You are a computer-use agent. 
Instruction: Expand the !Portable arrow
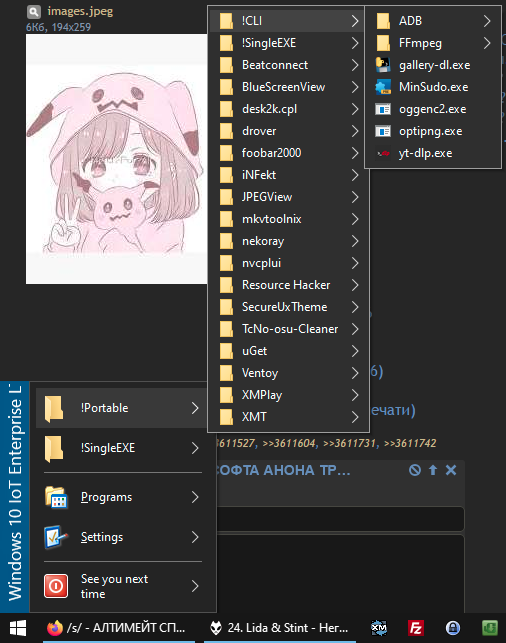point(195,408)
